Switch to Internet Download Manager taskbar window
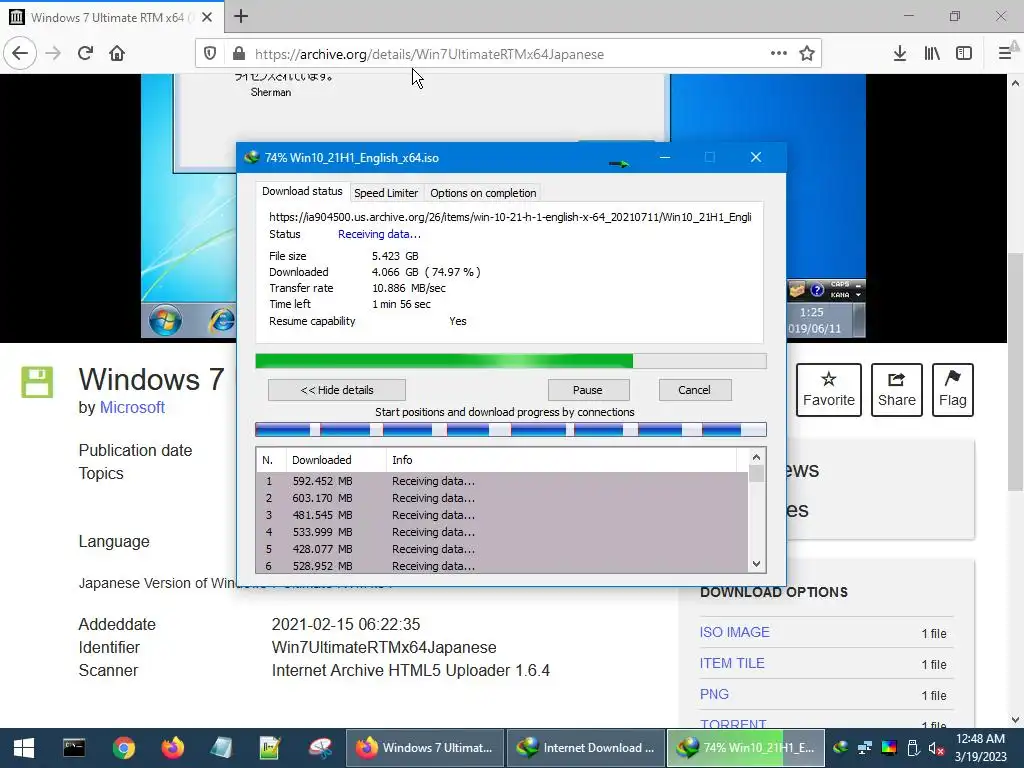 (x=585, y=748)
